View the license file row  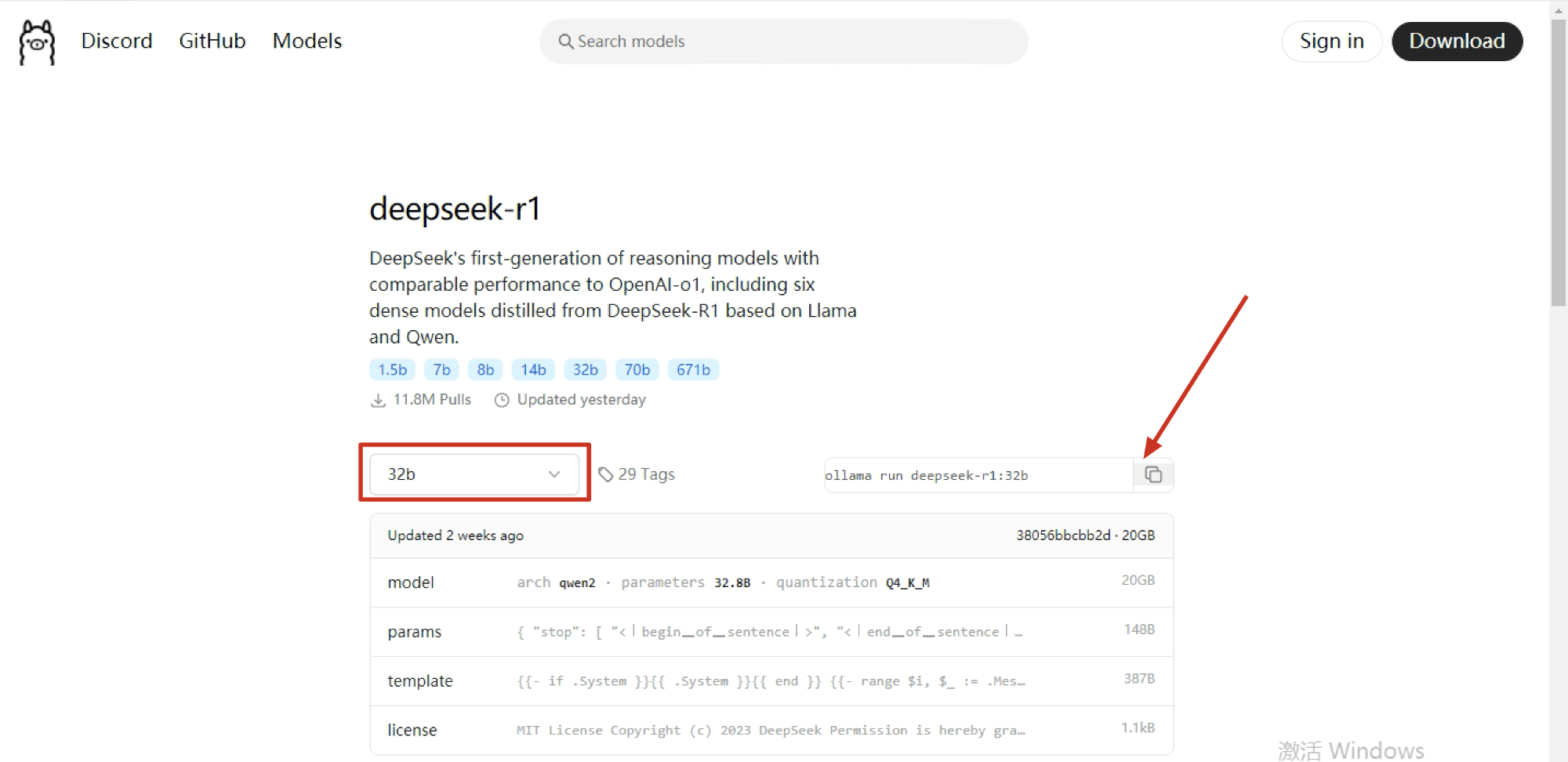[x=771, y=730]
